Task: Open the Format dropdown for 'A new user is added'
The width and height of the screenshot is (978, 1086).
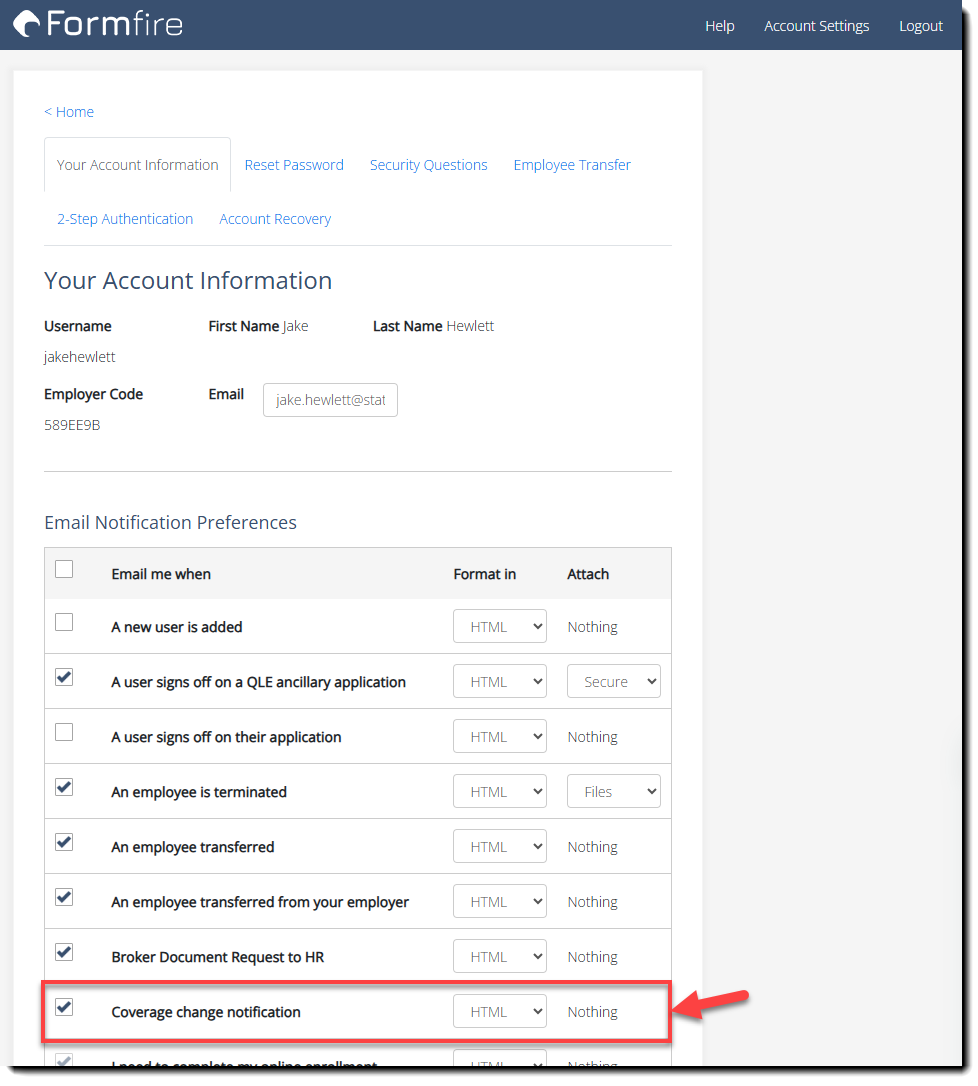Action: click(x=499, y=625)
